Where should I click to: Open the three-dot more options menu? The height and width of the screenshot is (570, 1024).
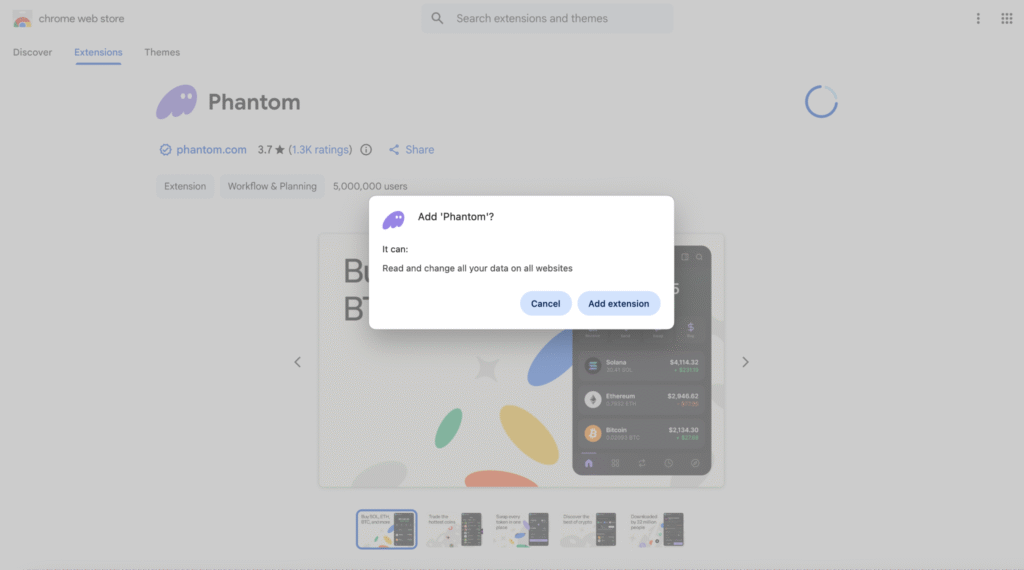(x=978, y=18)
